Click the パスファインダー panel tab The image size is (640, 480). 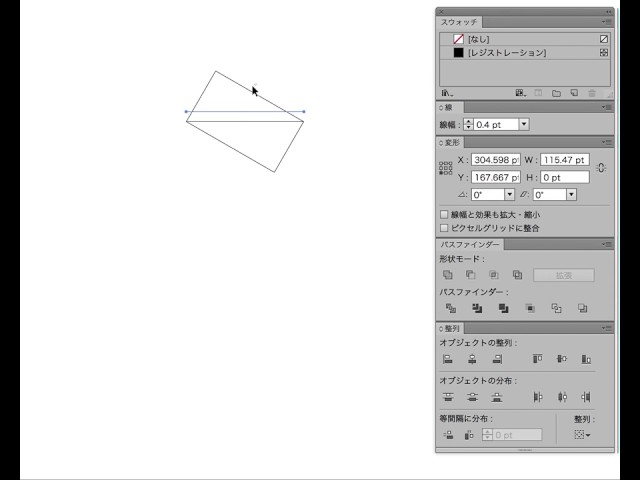(470, 244)
